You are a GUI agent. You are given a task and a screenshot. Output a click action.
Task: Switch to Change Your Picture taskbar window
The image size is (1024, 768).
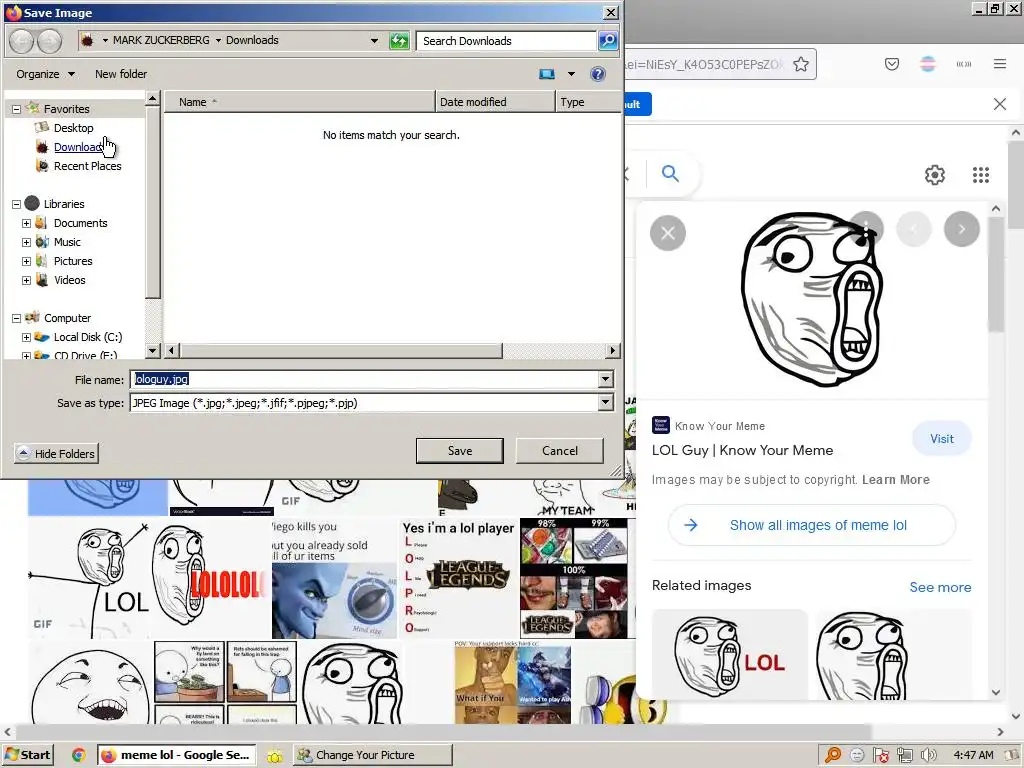click(x=372, y=755)
